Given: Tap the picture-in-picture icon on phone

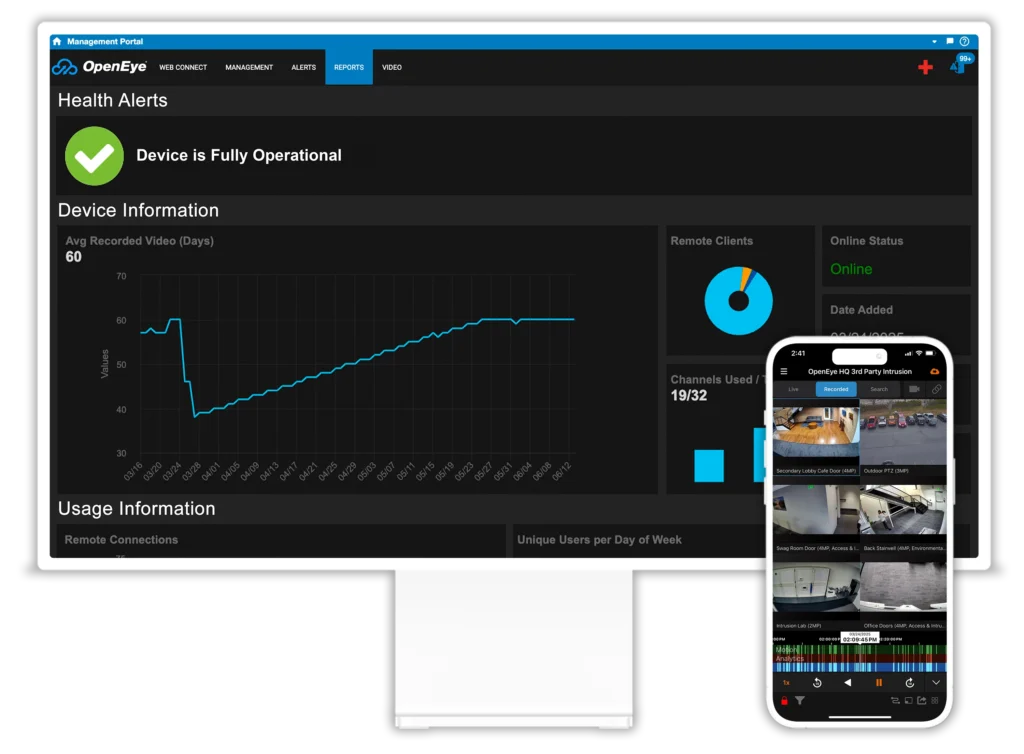Looking at the screenshot, I should 908,700.
